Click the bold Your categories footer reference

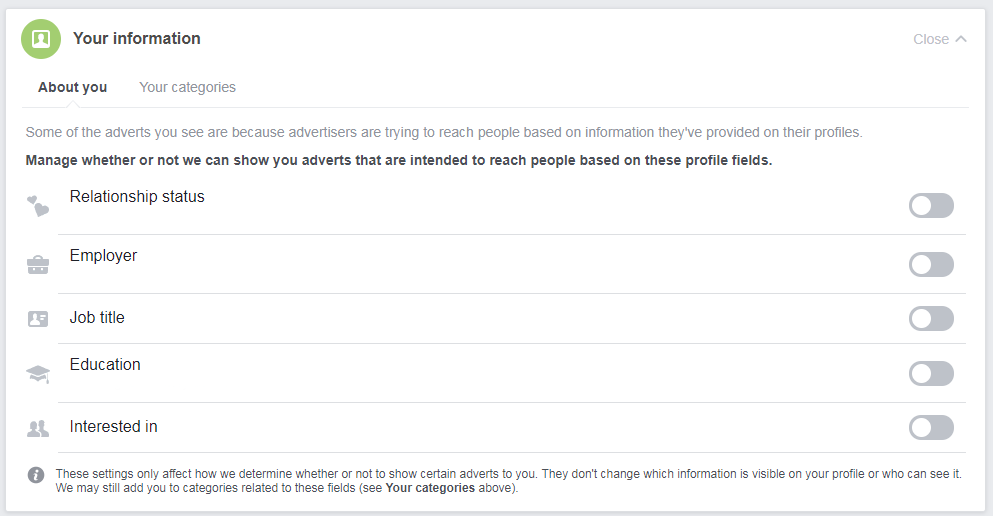[x=430, y=489]
